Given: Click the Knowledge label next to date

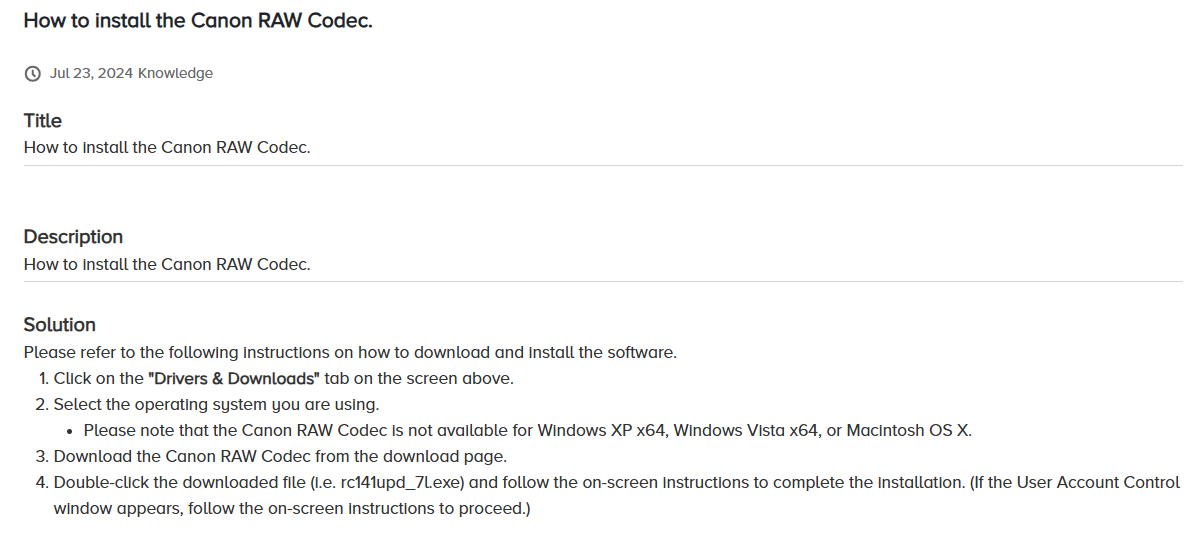Looking at the screenshot, I should point(175,73).
